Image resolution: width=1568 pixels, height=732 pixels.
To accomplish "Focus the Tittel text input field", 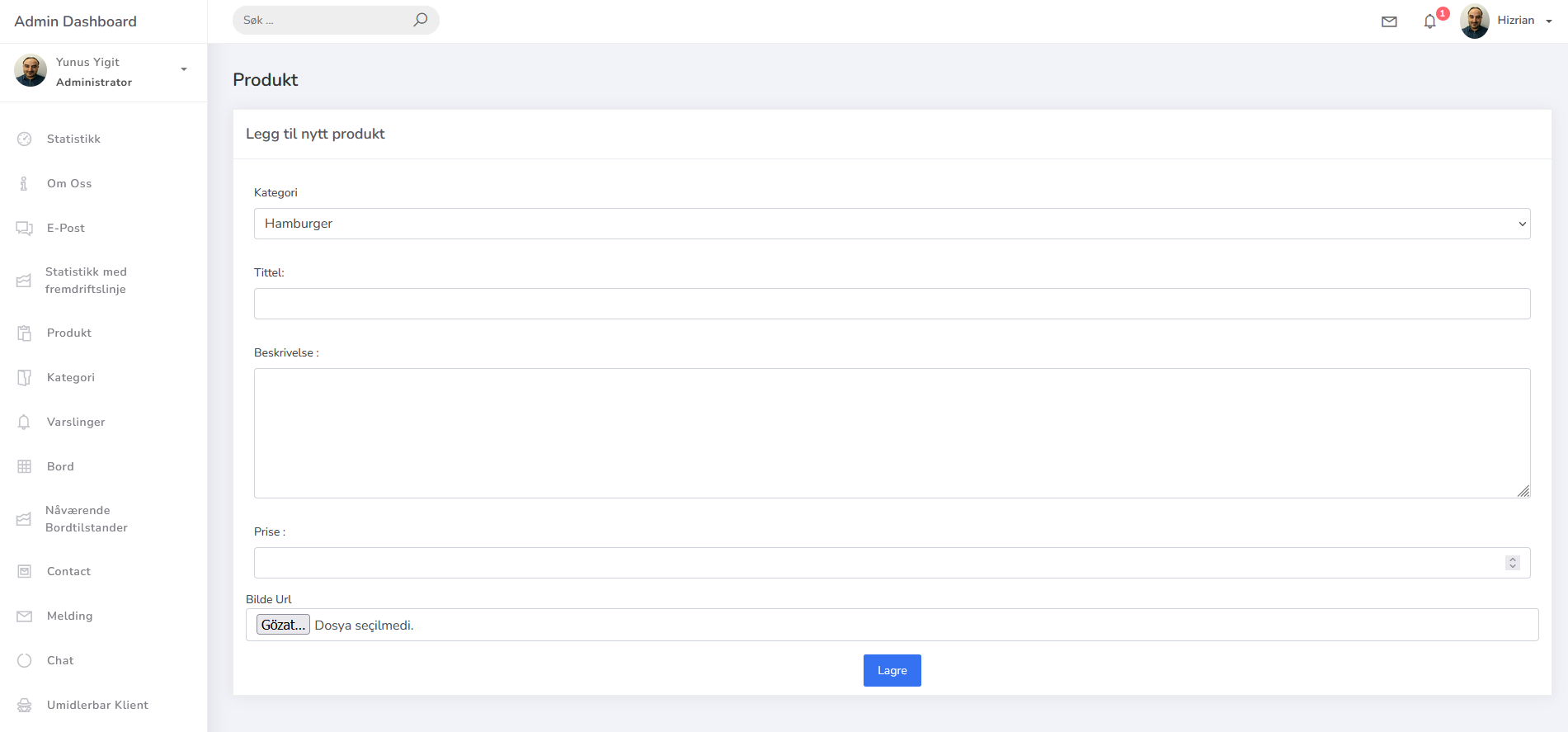I will coord(892,304).
